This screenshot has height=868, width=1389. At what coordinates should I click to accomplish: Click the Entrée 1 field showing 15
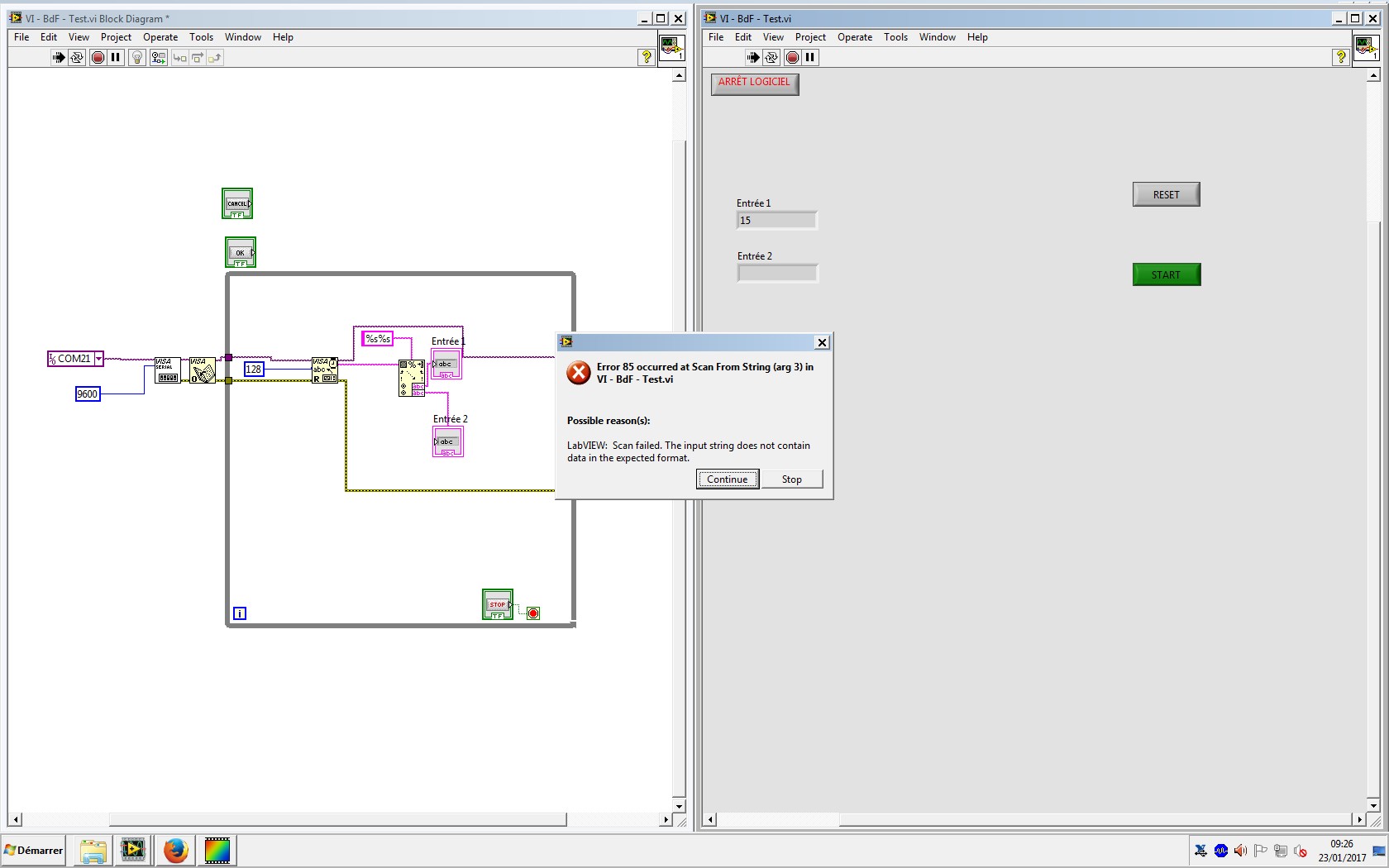(776, 220)
